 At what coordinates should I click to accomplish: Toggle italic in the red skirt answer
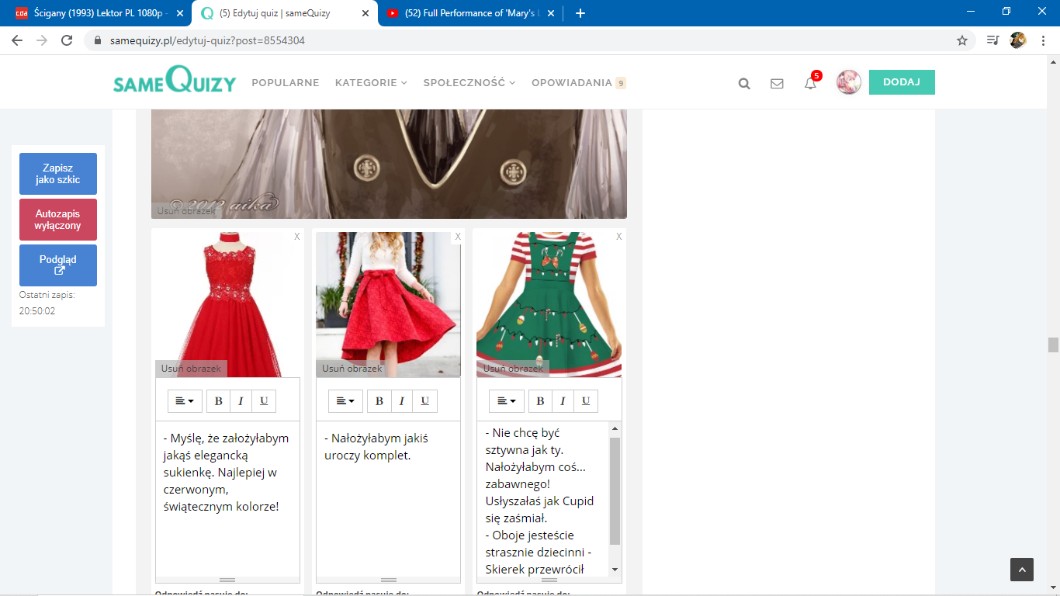click(x=402, y=401)
